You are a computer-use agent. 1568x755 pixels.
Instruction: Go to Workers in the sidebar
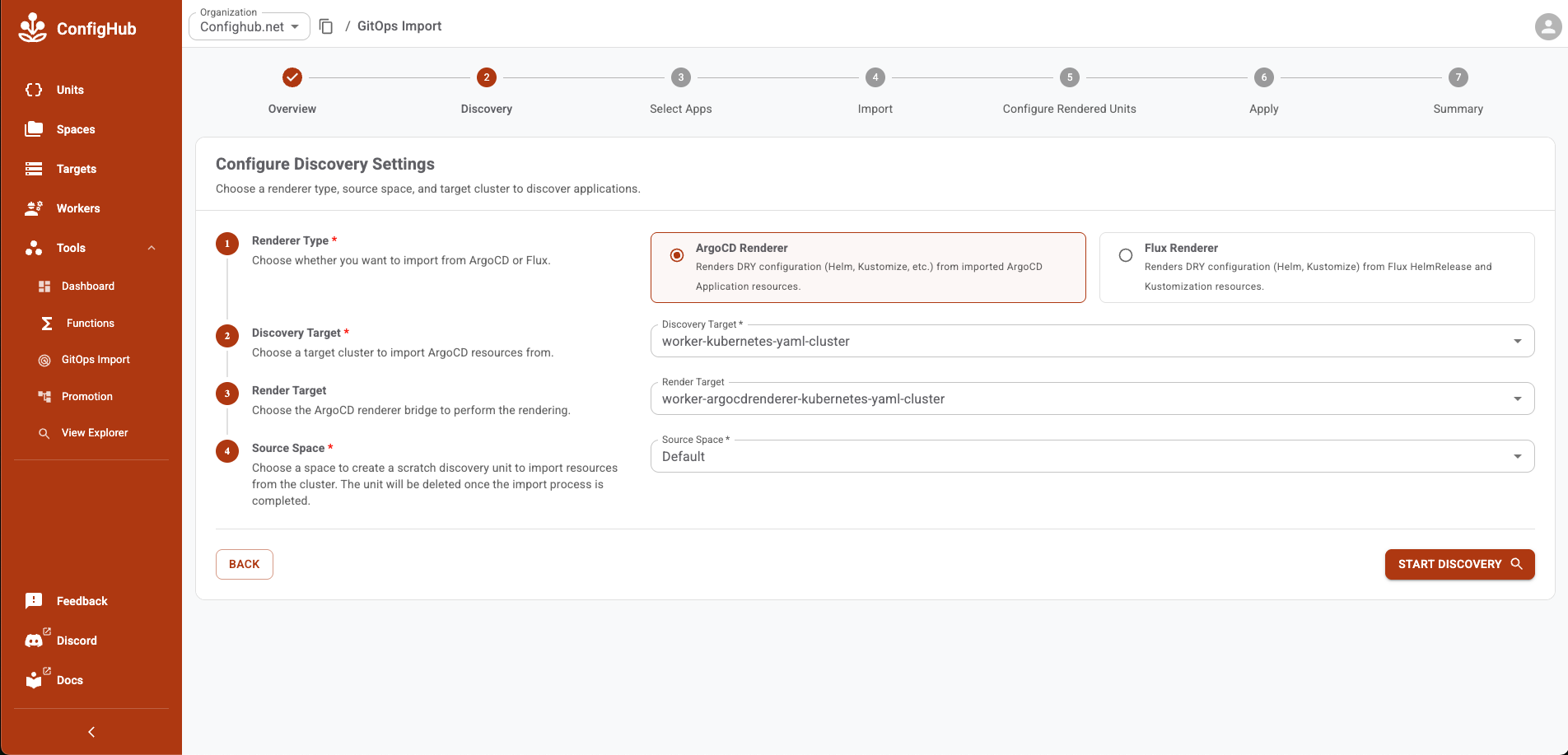pyautogui.click(x=78, y=208)
